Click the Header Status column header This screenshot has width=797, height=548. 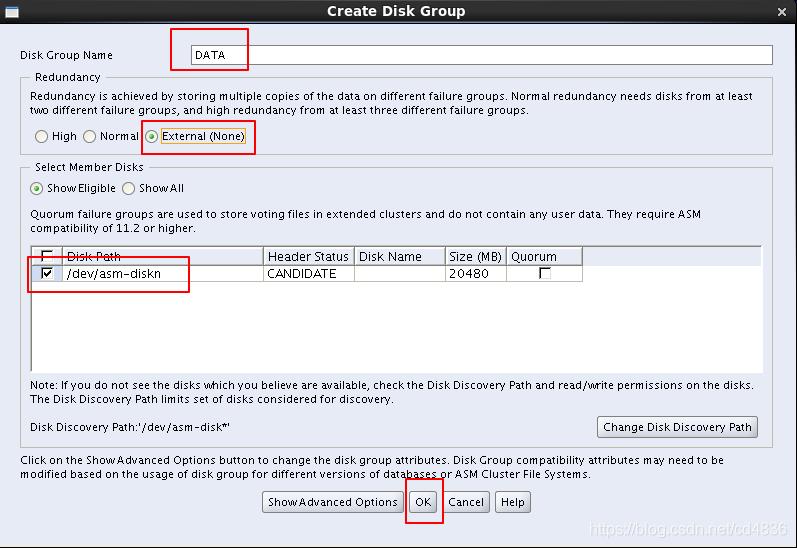tap(309, 256)
